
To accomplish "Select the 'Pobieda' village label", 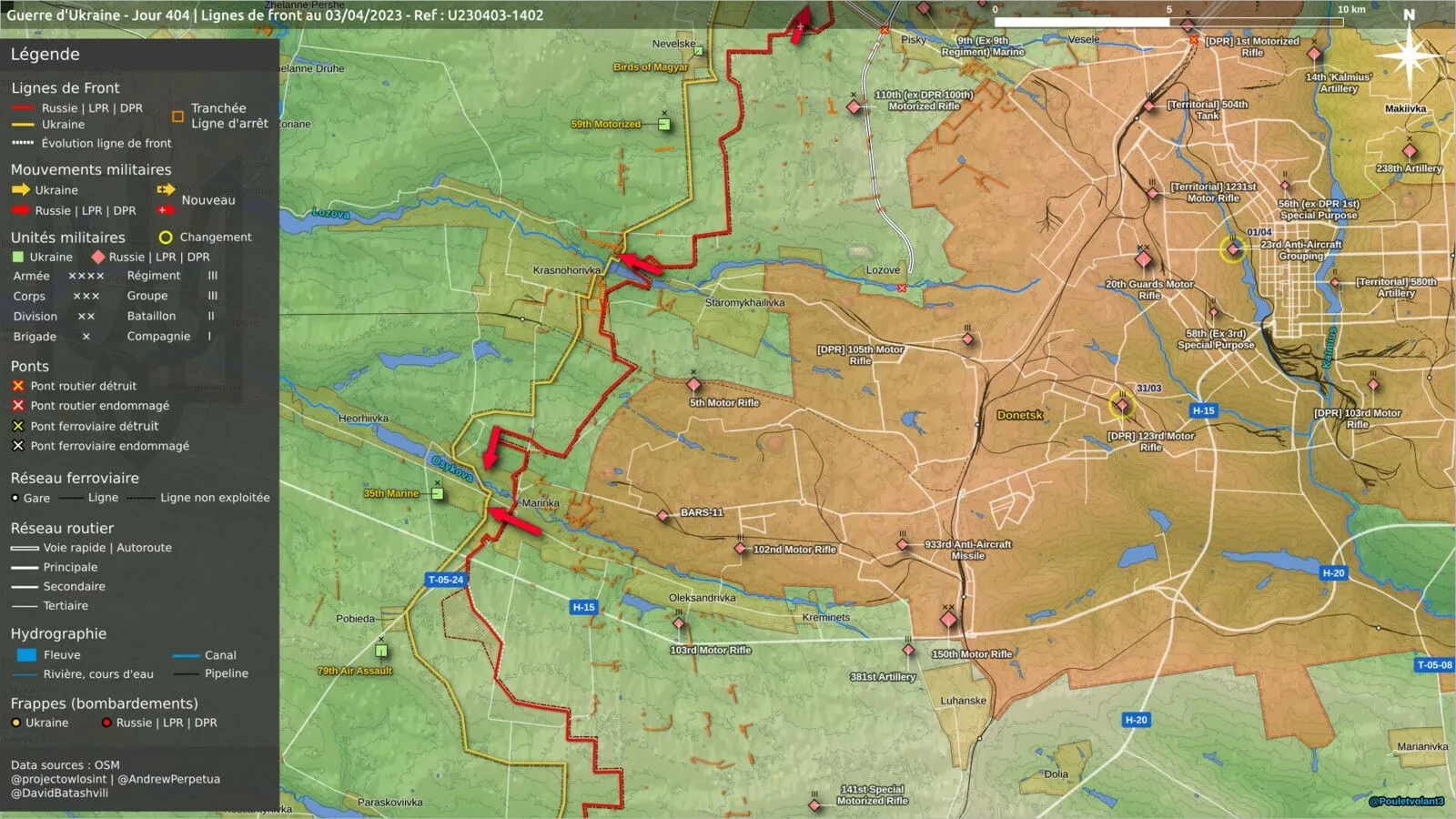I will pyautogui.click(x=355, y=619).
